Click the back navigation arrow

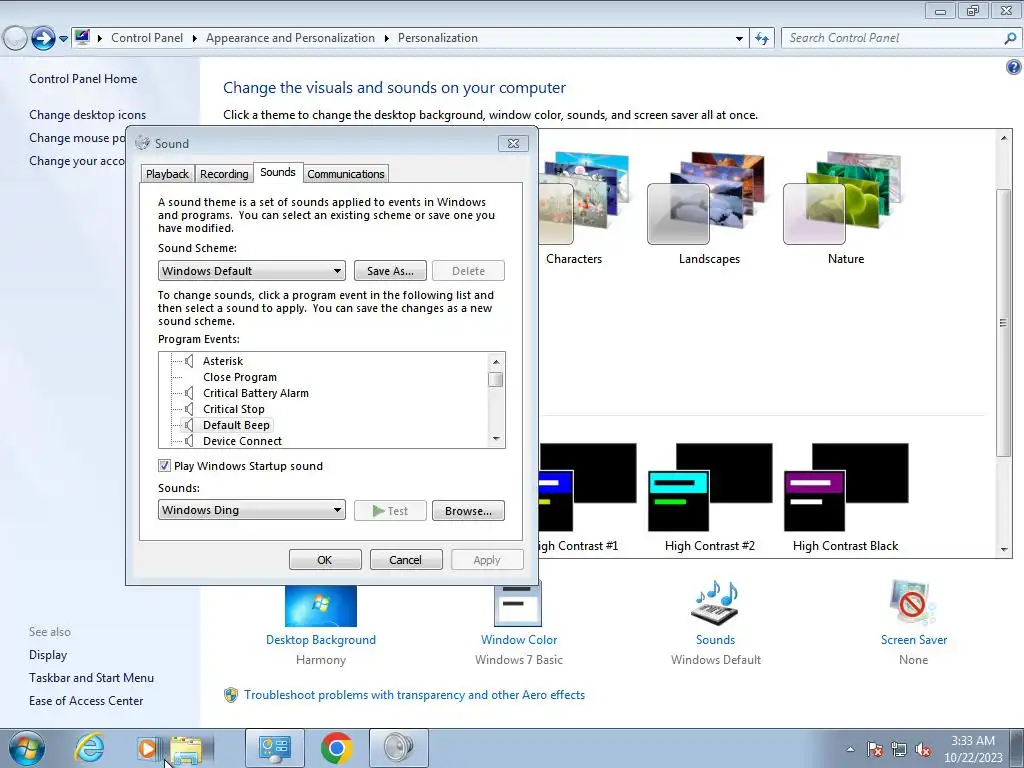(x=15, y=39)
